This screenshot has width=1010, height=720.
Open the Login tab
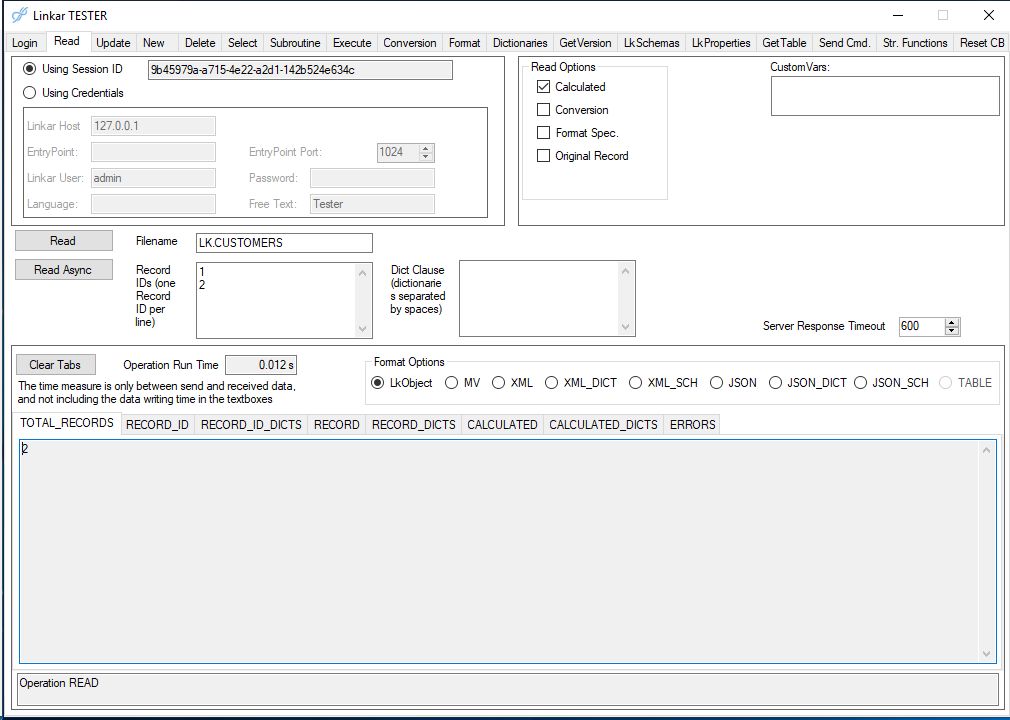point(24,43)
